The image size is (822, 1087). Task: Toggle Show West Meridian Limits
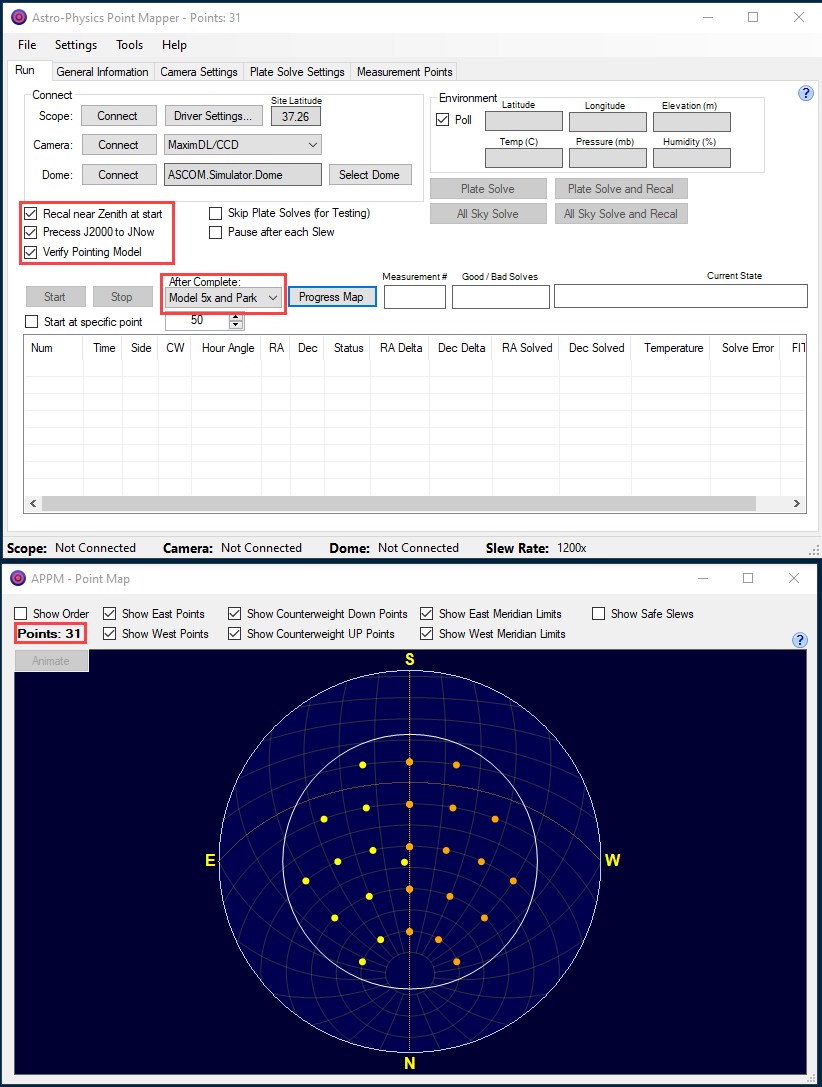[x=427, y=634]
